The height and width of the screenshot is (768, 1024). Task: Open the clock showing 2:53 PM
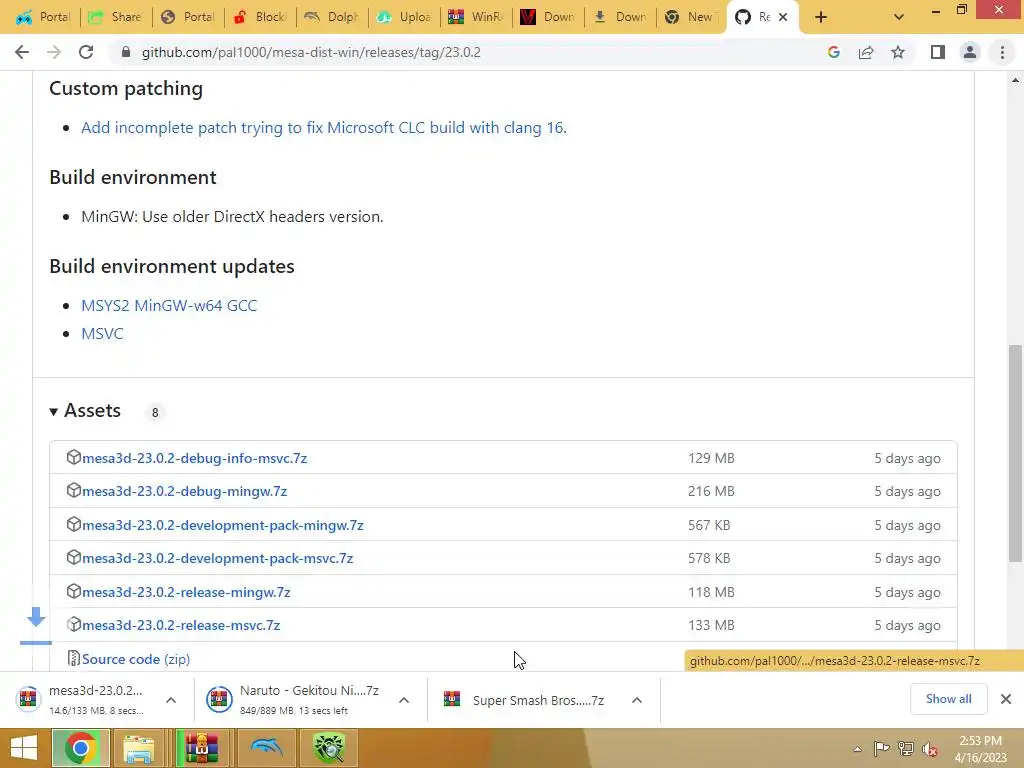point(980,748)
